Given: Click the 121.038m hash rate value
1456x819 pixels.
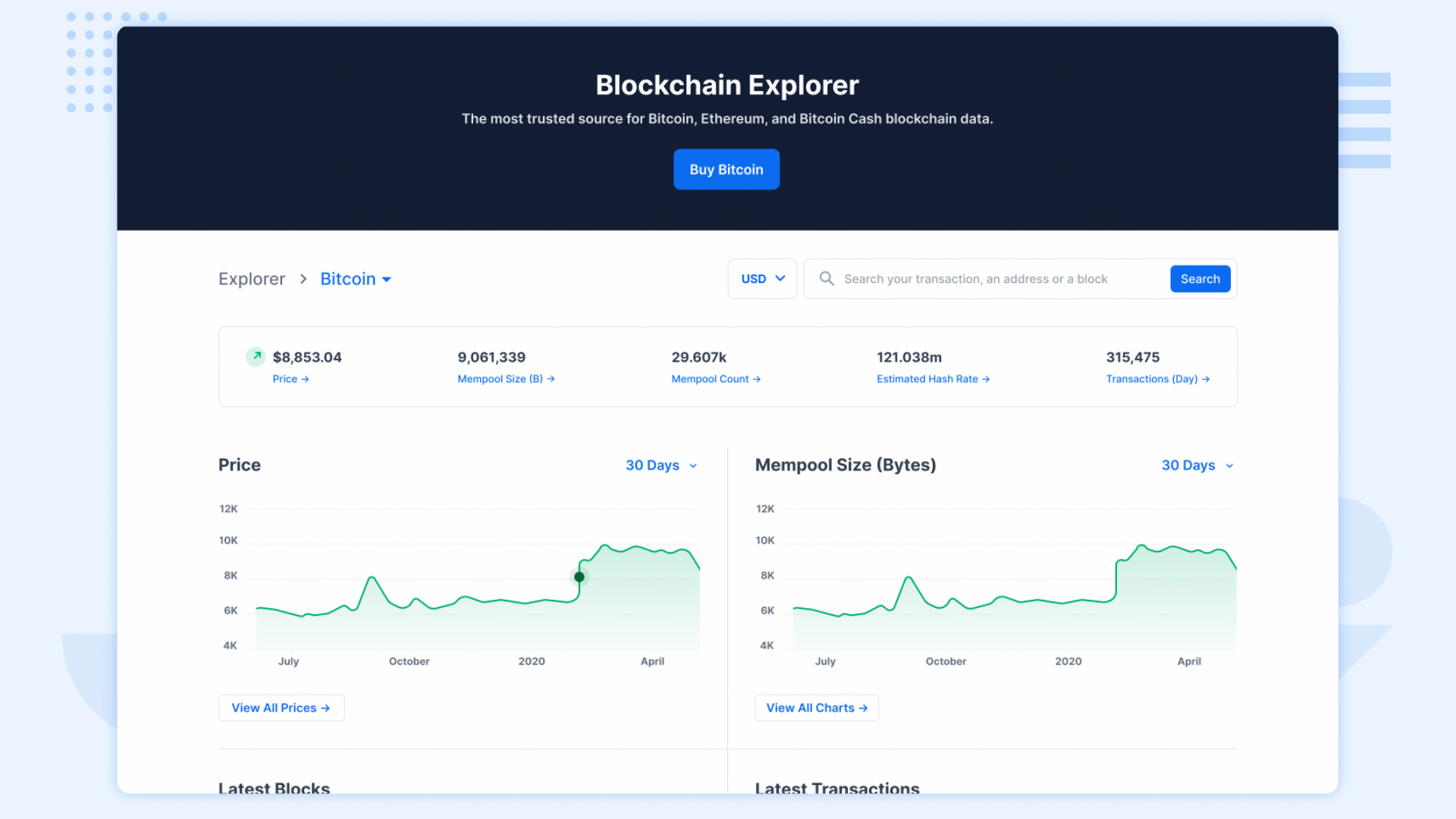Looking at the screenshot, I should (x=909, y=357).
